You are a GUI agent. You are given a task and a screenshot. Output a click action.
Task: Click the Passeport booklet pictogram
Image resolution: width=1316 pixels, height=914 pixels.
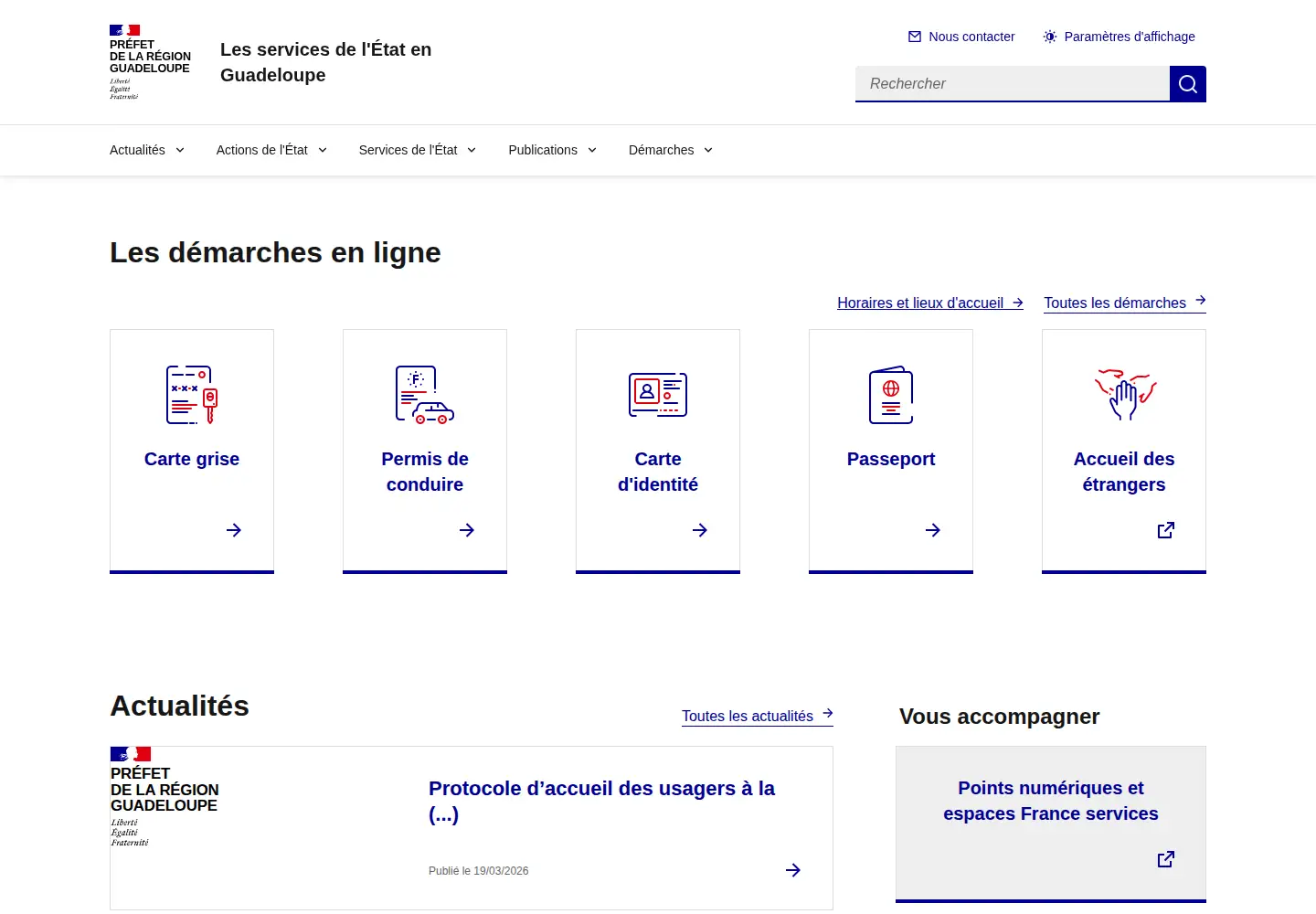point(891,395)
